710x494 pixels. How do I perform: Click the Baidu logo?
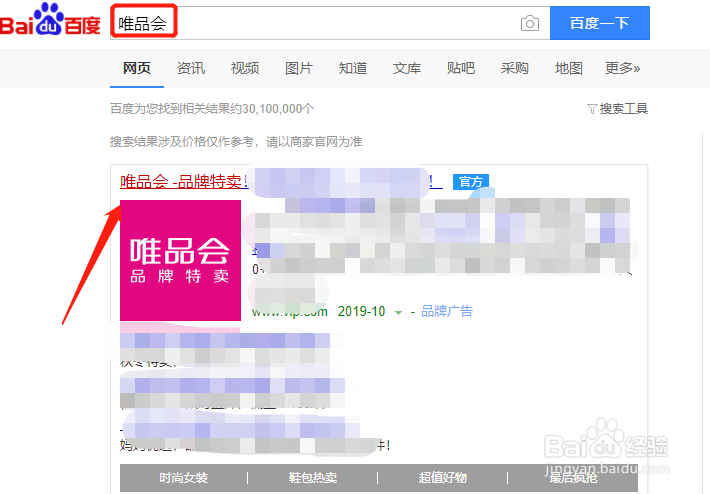point(50,20)
